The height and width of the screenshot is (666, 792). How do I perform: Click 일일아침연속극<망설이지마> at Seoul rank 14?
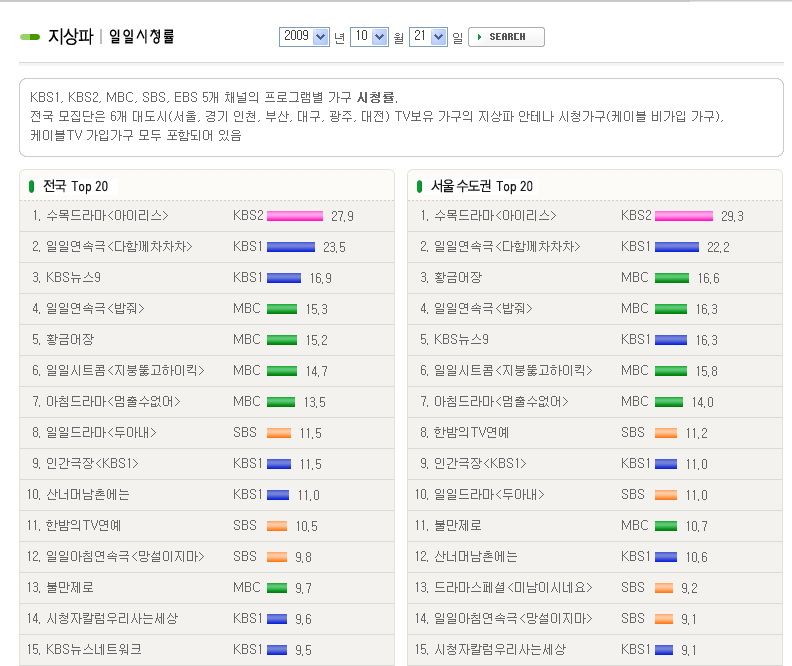coord(513,618)
